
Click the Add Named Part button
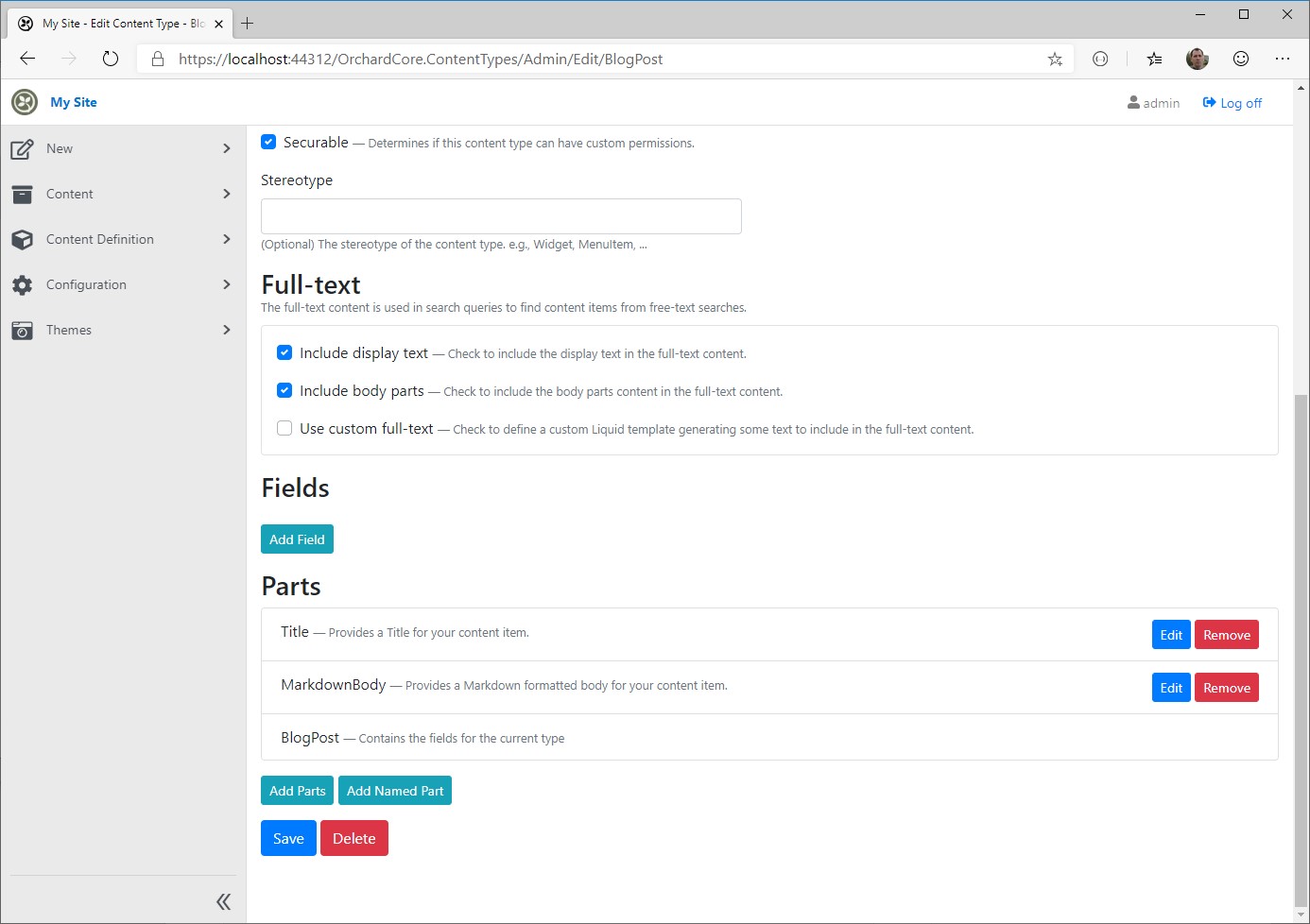[395, 790]
